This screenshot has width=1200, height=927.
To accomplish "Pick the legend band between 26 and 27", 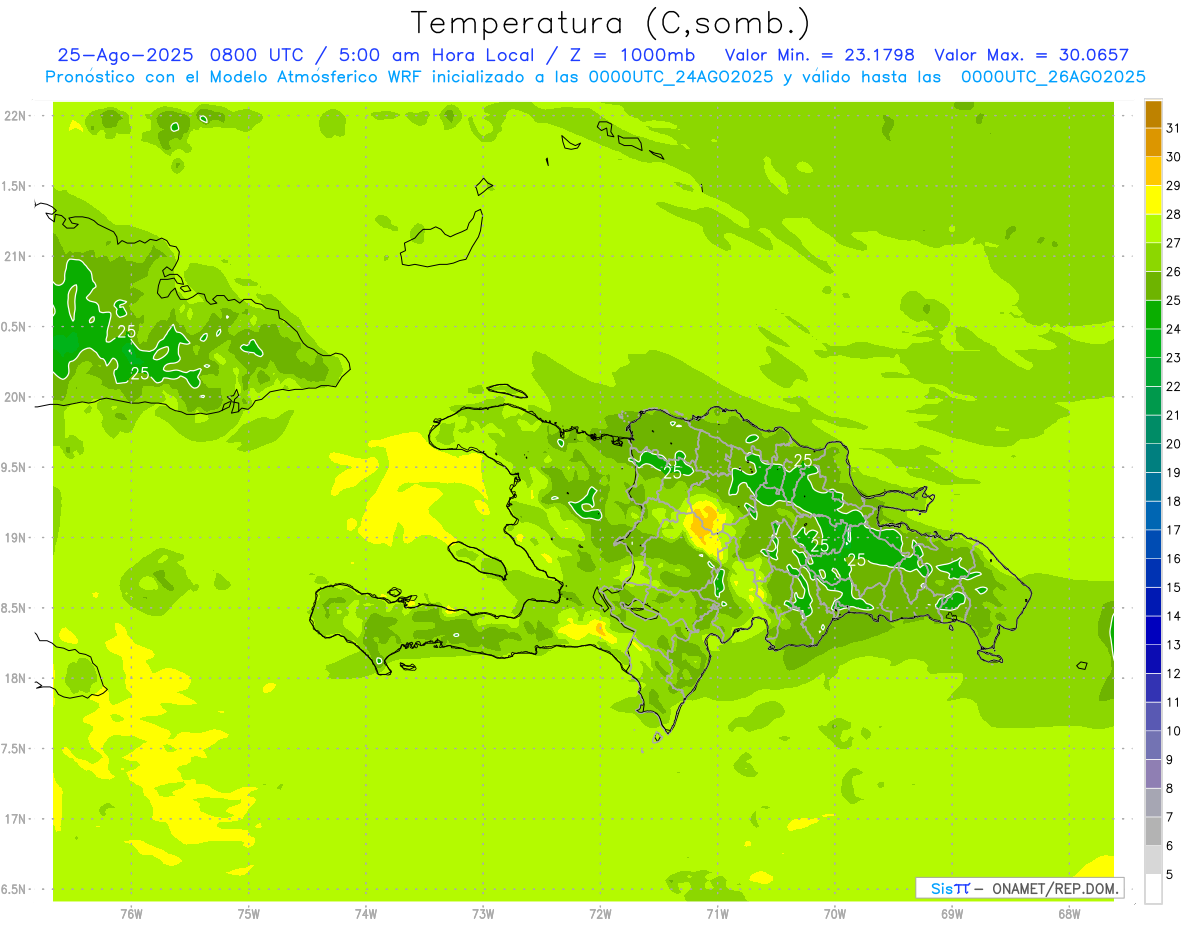I will click(1153, 257).
